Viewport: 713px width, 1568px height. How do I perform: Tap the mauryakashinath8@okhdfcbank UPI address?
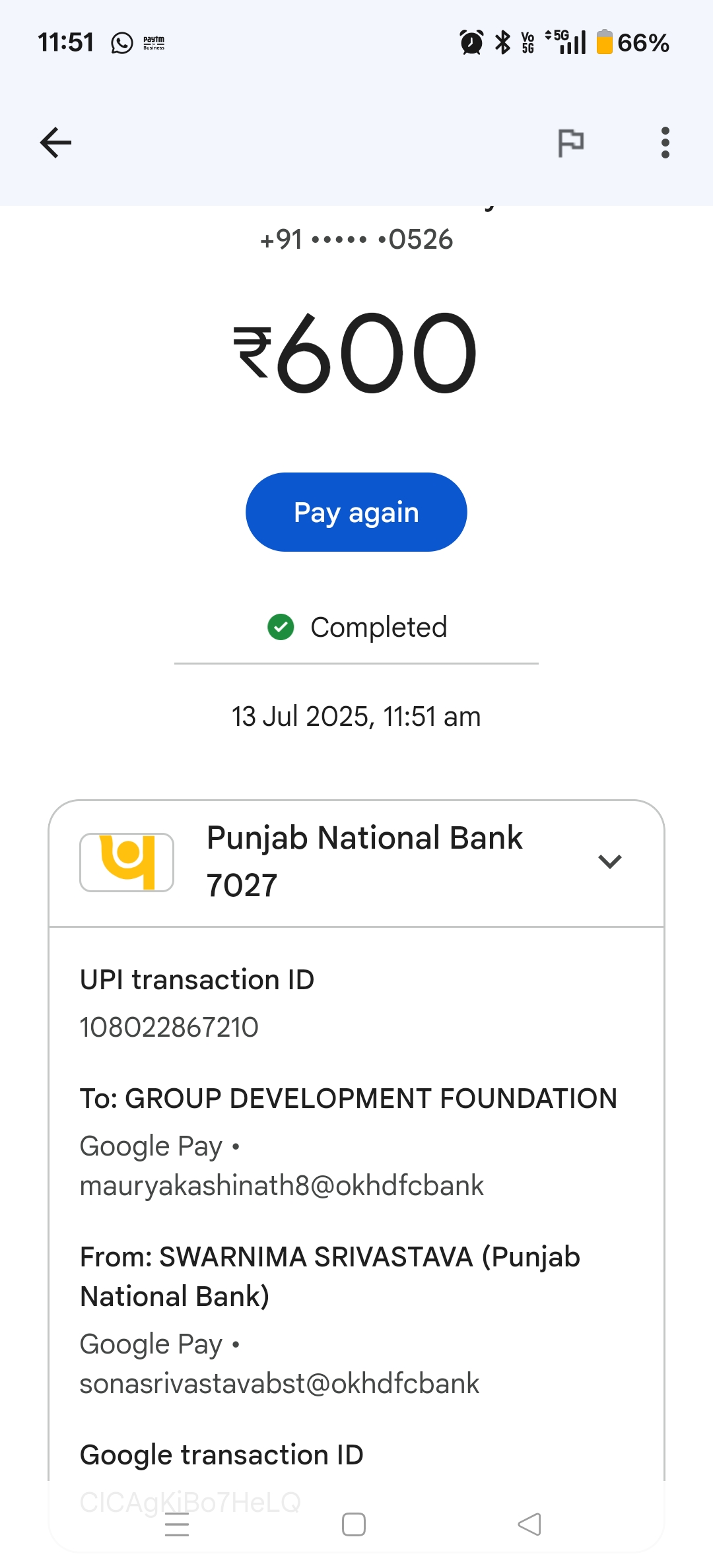(x=282, y=1186)
